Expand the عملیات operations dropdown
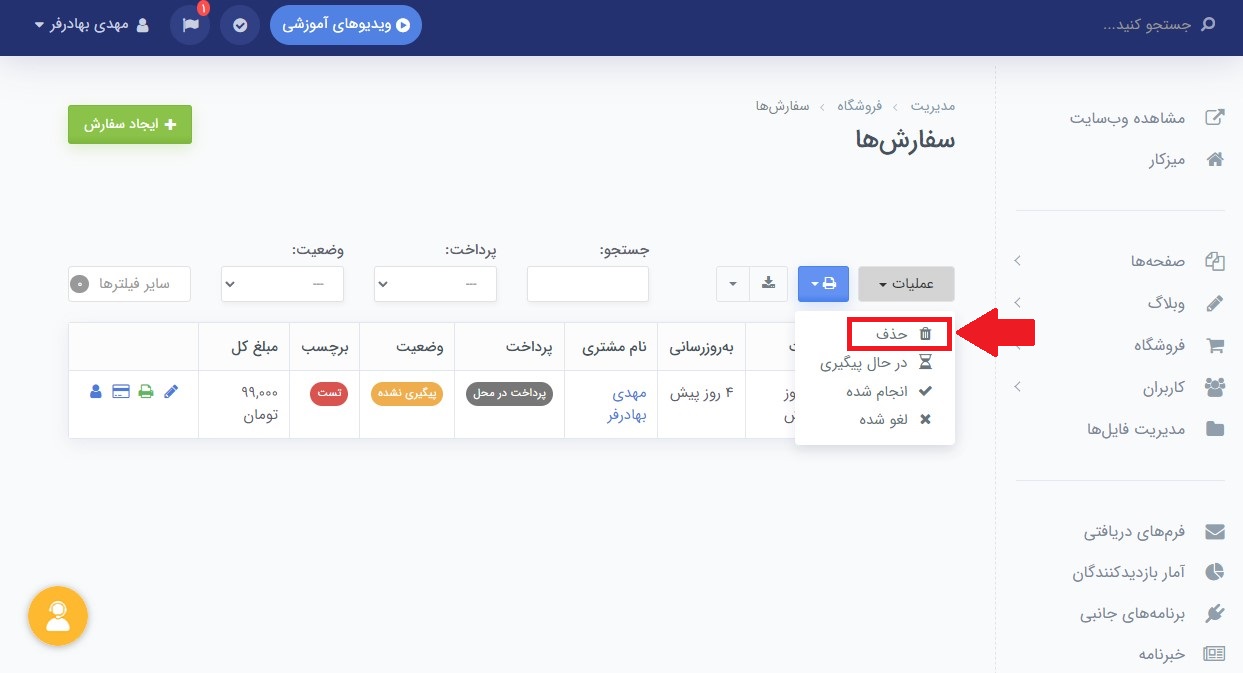The image size is (1243, 673). (x=906, y=284)
